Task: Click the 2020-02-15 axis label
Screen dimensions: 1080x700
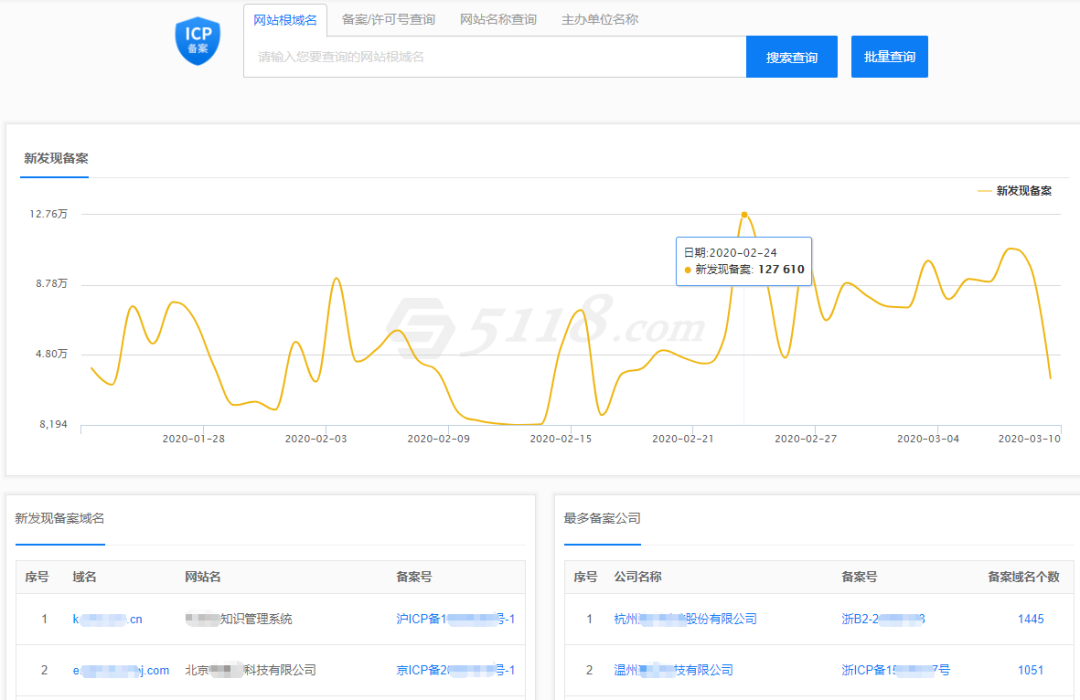Action: (561, 438)
